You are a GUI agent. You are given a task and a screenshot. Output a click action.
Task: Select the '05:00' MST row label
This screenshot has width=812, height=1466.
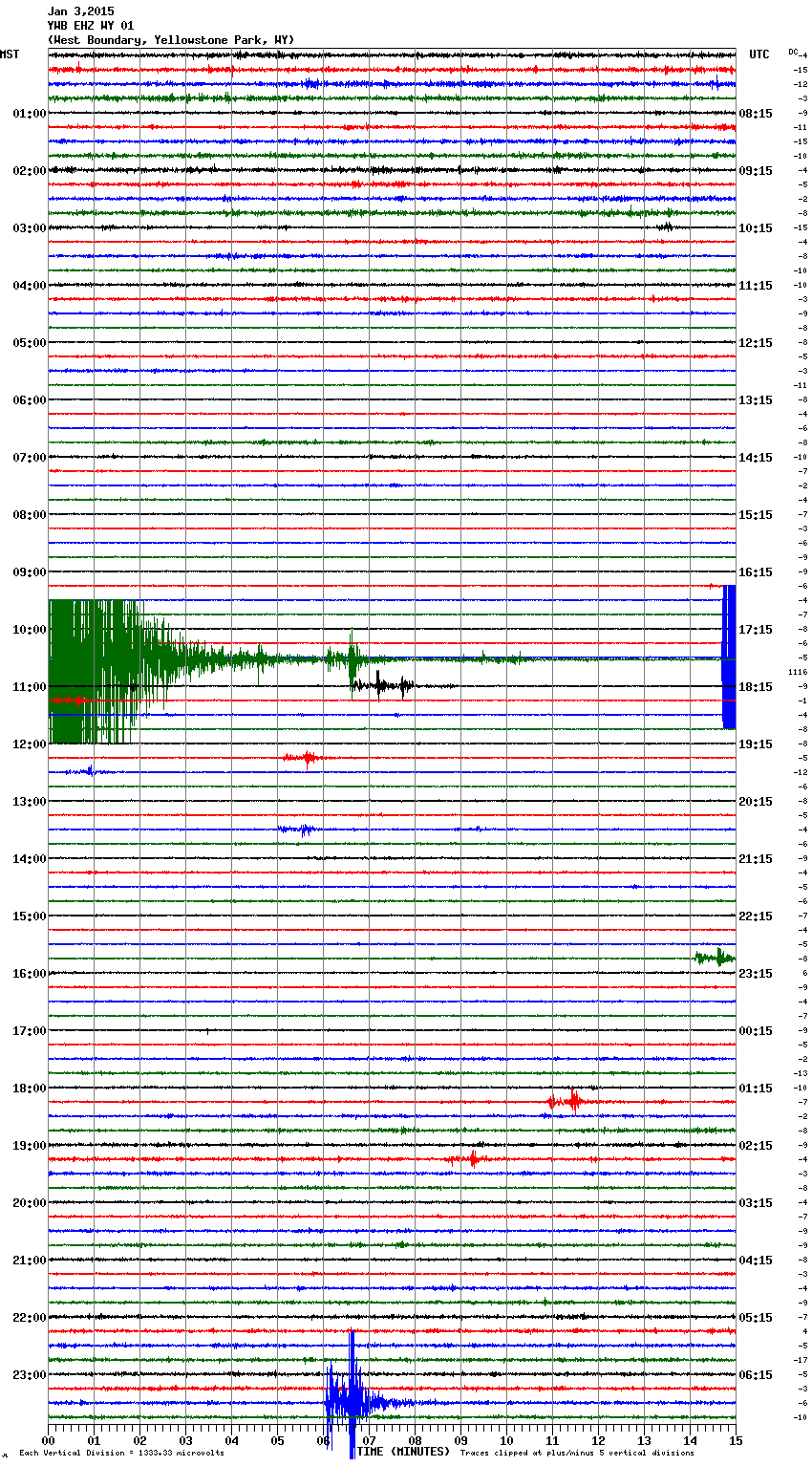[x=30, y=343]
